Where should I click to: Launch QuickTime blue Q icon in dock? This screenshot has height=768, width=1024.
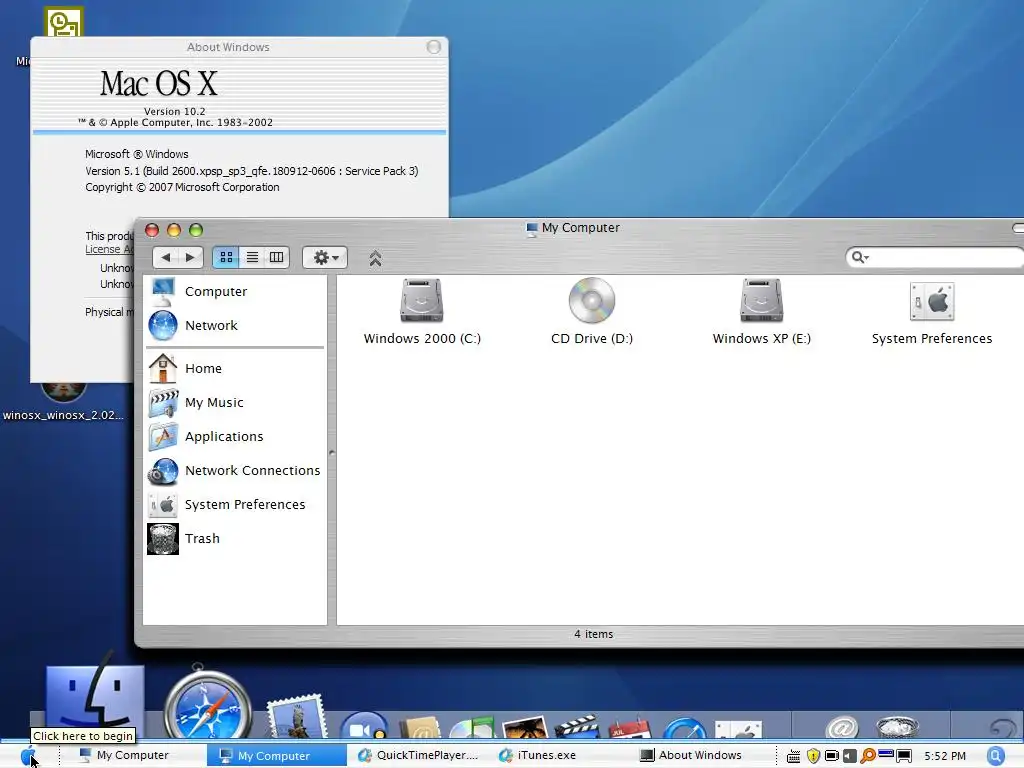[x=684, y=729]
